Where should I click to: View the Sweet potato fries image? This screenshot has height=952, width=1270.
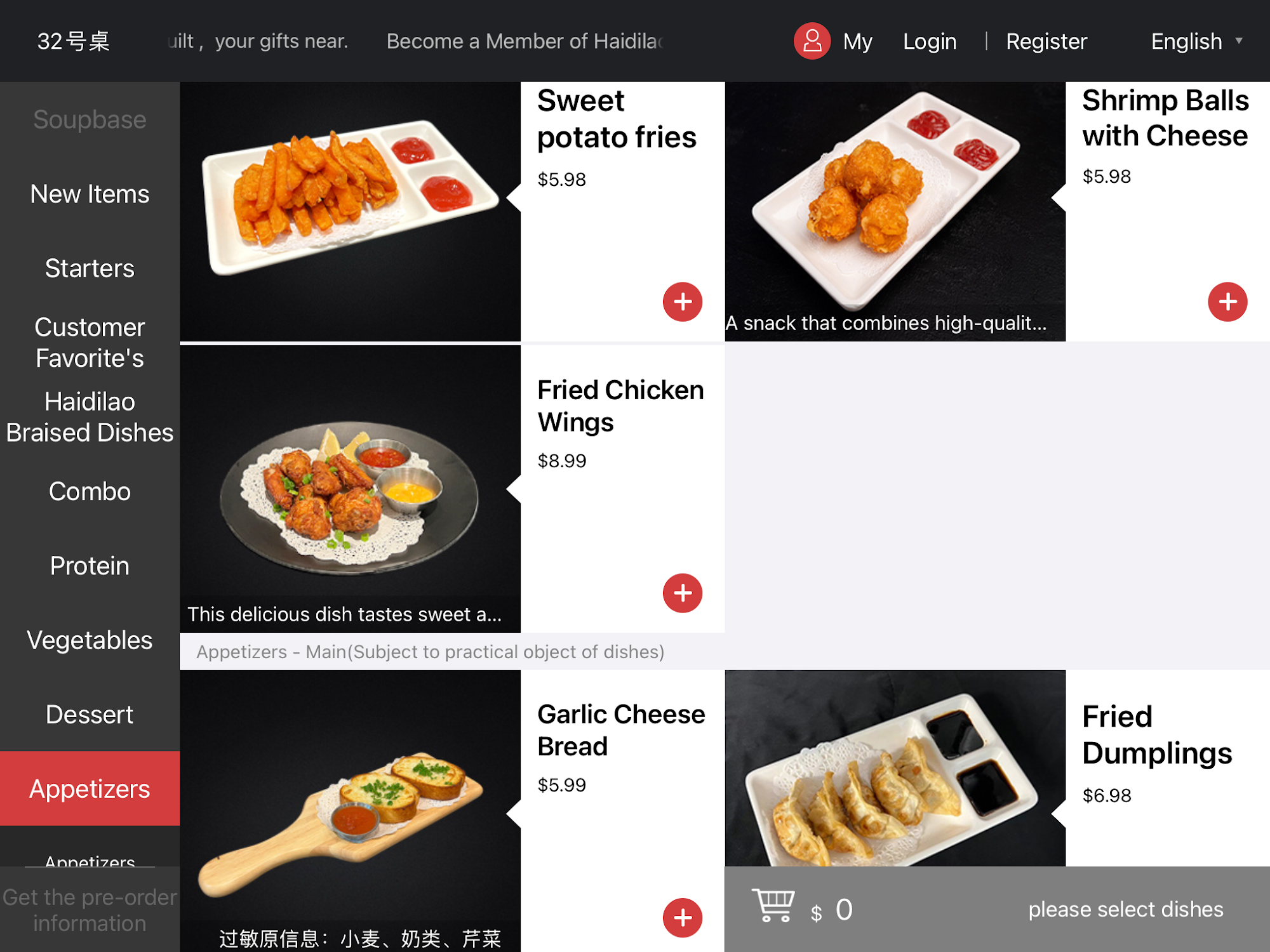(350, 211)
